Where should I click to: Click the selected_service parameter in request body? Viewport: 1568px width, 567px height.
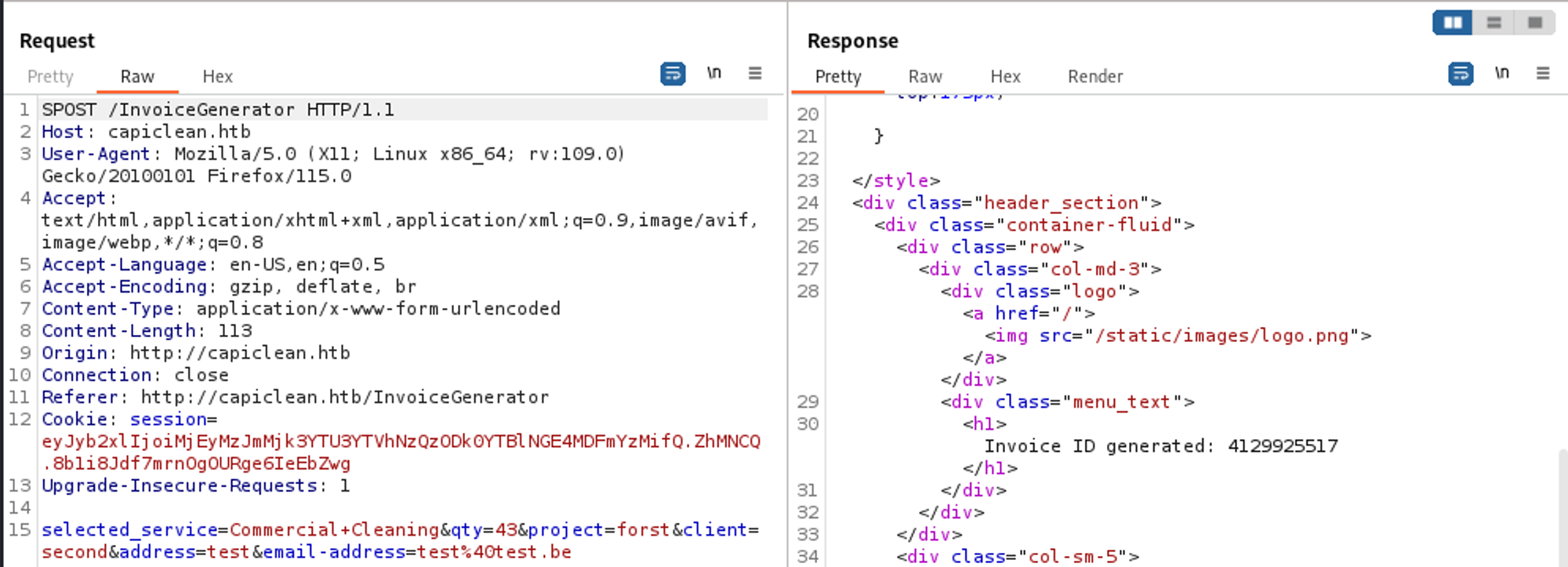[129, 530]
